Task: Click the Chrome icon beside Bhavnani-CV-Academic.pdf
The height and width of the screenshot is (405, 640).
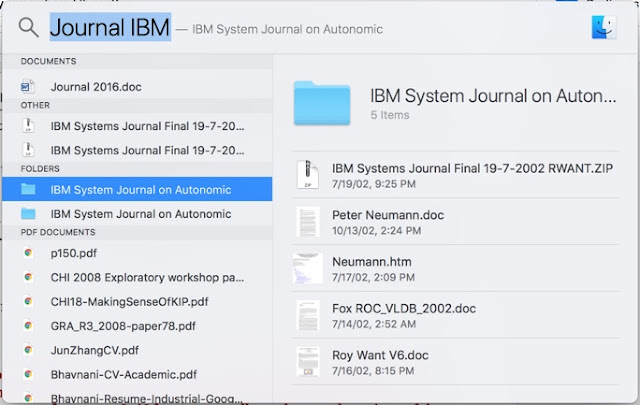Action: [28, 374]
